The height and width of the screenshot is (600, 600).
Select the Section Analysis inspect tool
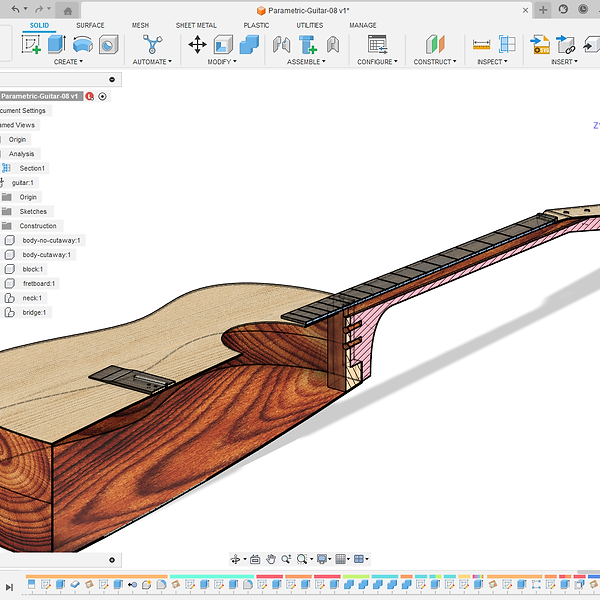(507, 44)
